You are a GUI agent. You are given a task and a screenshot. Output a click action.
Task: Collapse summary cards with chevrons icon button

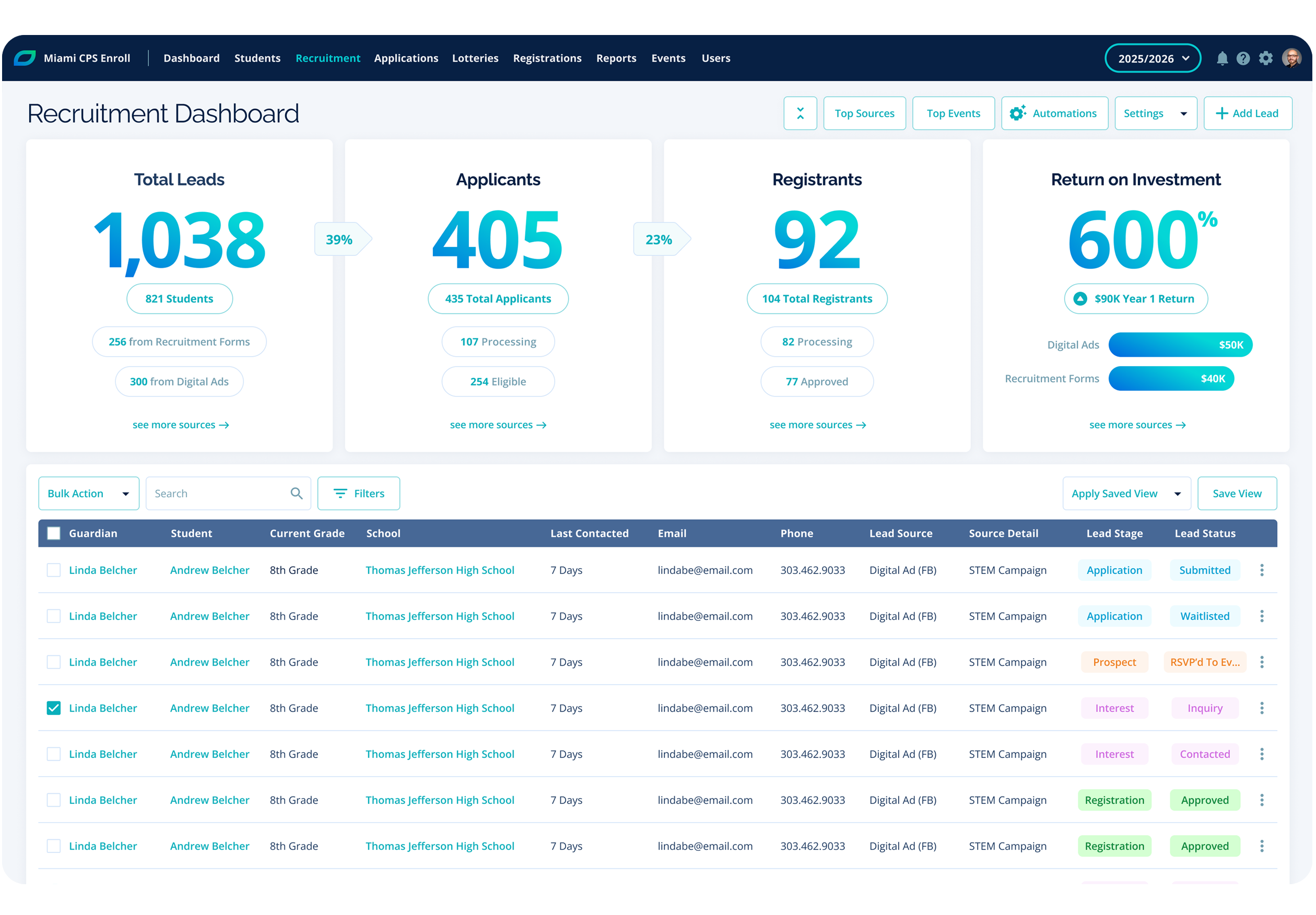coord(800,113)
